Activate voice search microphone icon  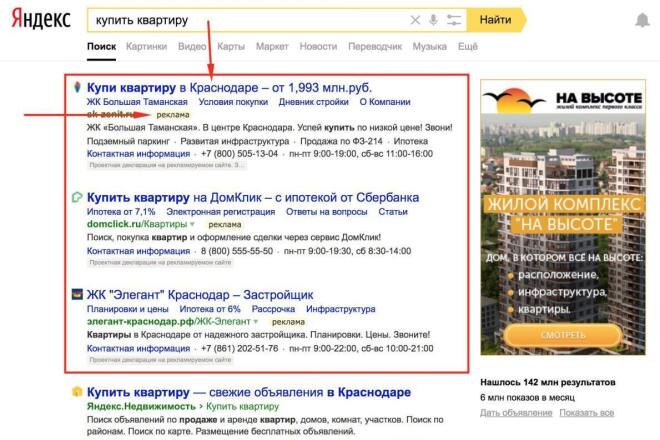coord(433,20)
